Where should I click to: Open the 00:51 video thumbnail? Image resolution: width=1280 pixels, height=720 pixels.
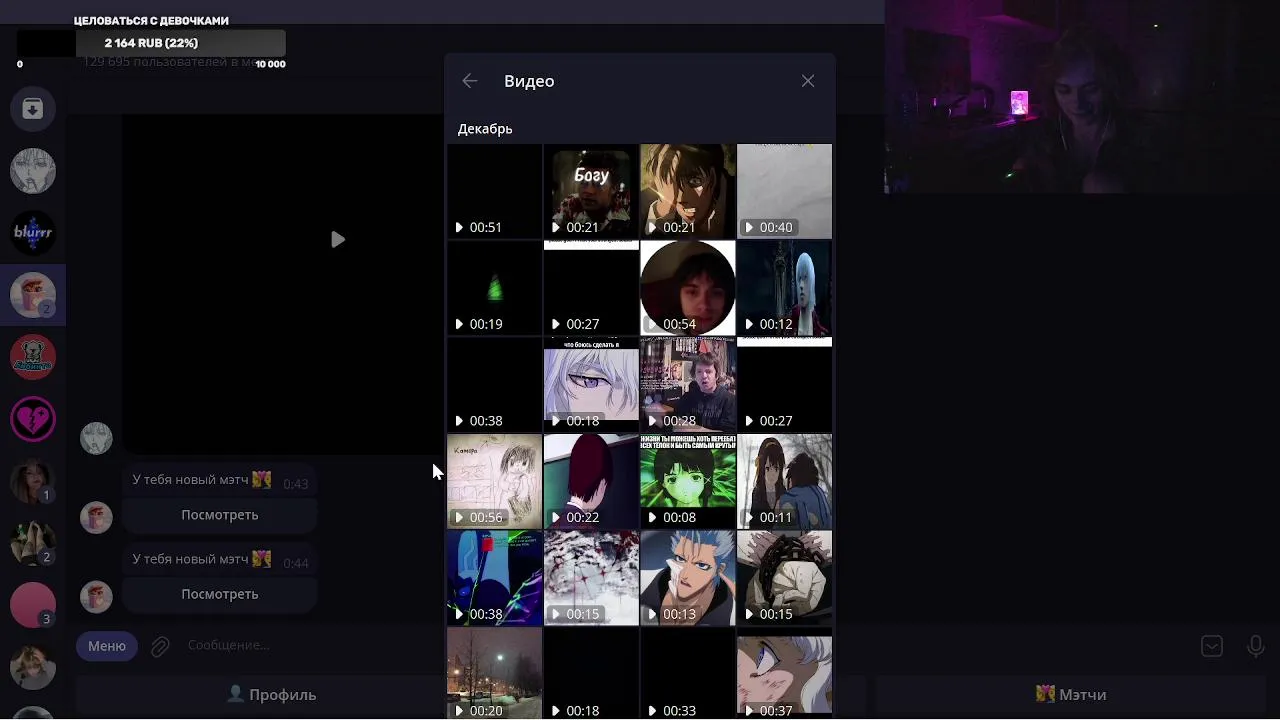pyautogui.click(x=494, y=191)
